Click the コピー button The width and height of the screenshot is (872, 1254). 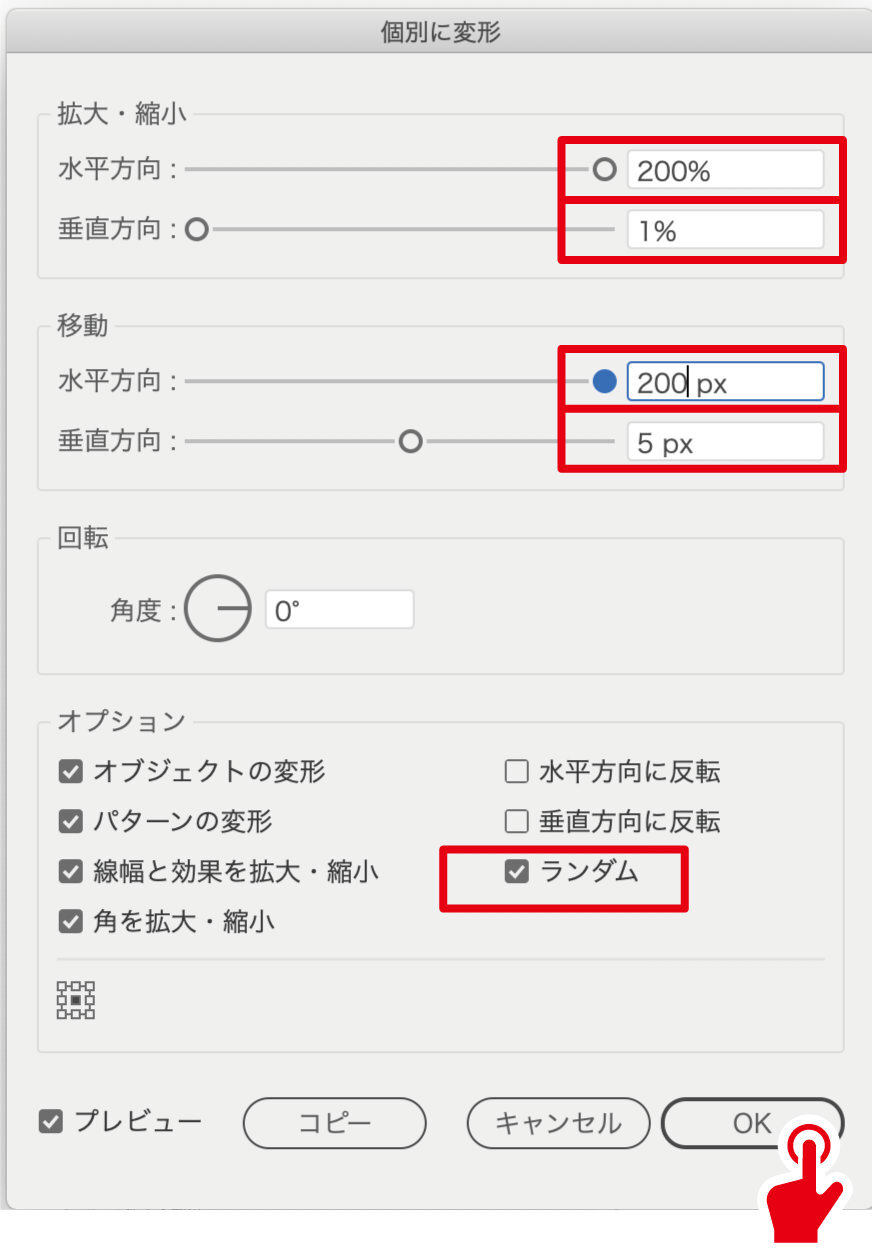coord(334,1123)
